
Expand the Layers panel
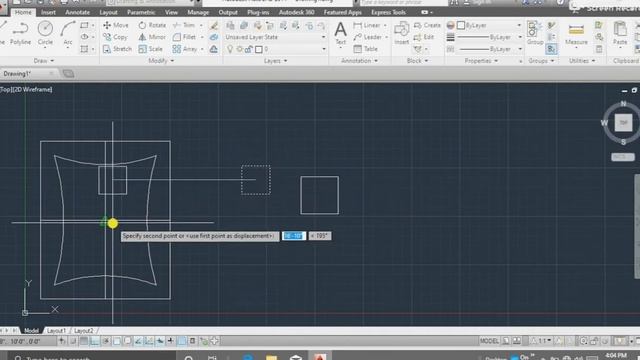[276, 61]
